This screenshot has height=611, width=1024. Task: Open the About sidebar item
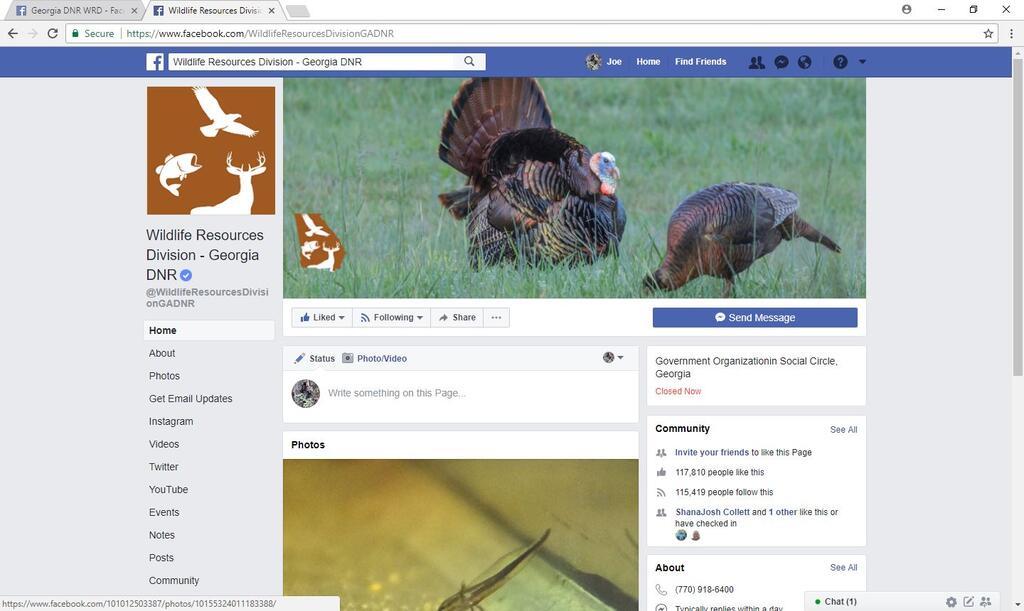(x=162, y=353)
